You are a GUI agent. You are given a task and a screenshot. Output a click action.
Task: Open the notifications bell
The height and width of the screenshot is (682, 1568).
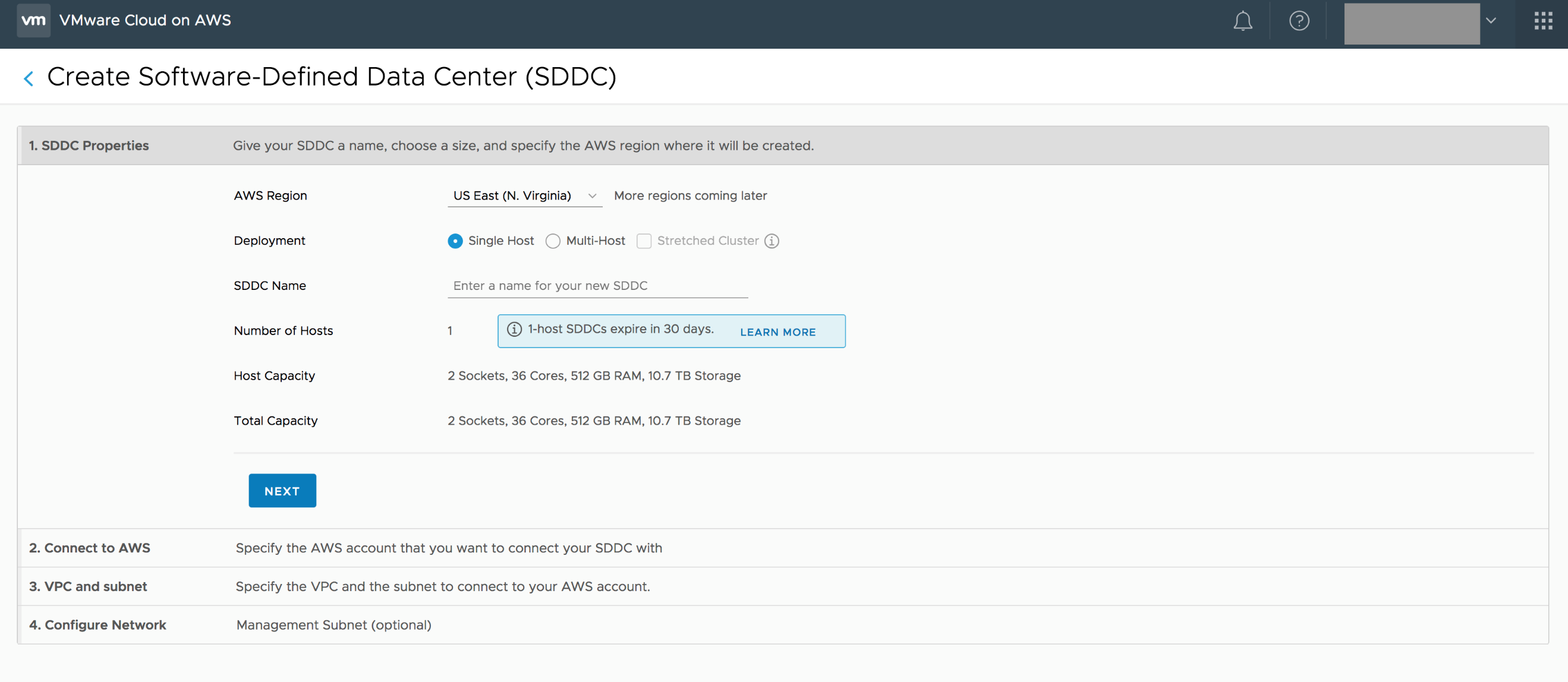1242,21
